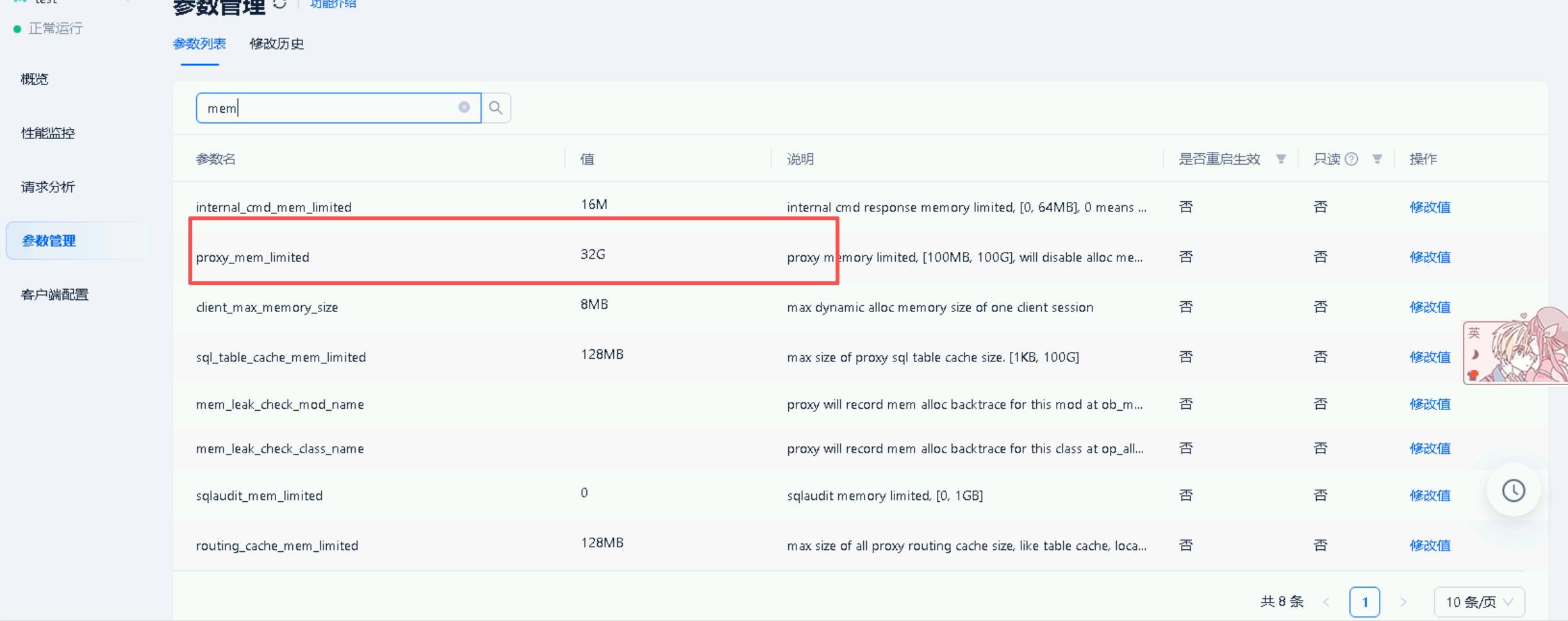Click 修改值 for proxy_mem_limited

pos(1430,257)
